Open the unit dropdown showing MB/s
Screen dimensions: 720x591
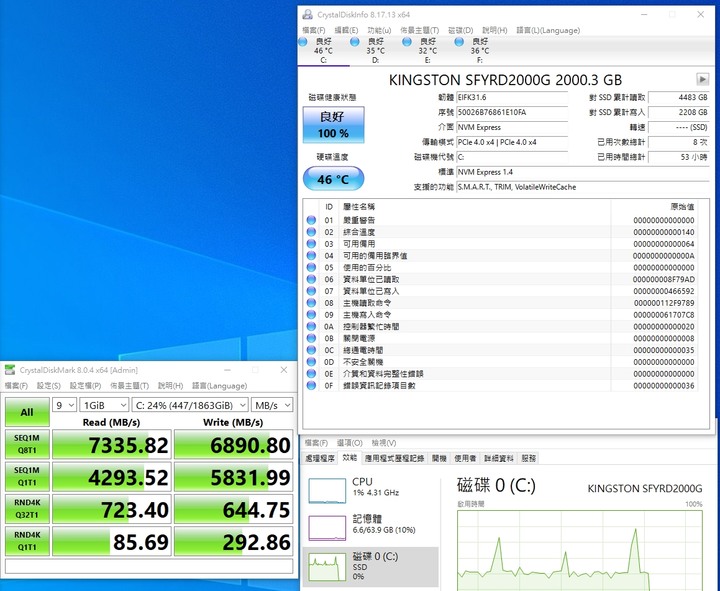(x=272, y=405)
